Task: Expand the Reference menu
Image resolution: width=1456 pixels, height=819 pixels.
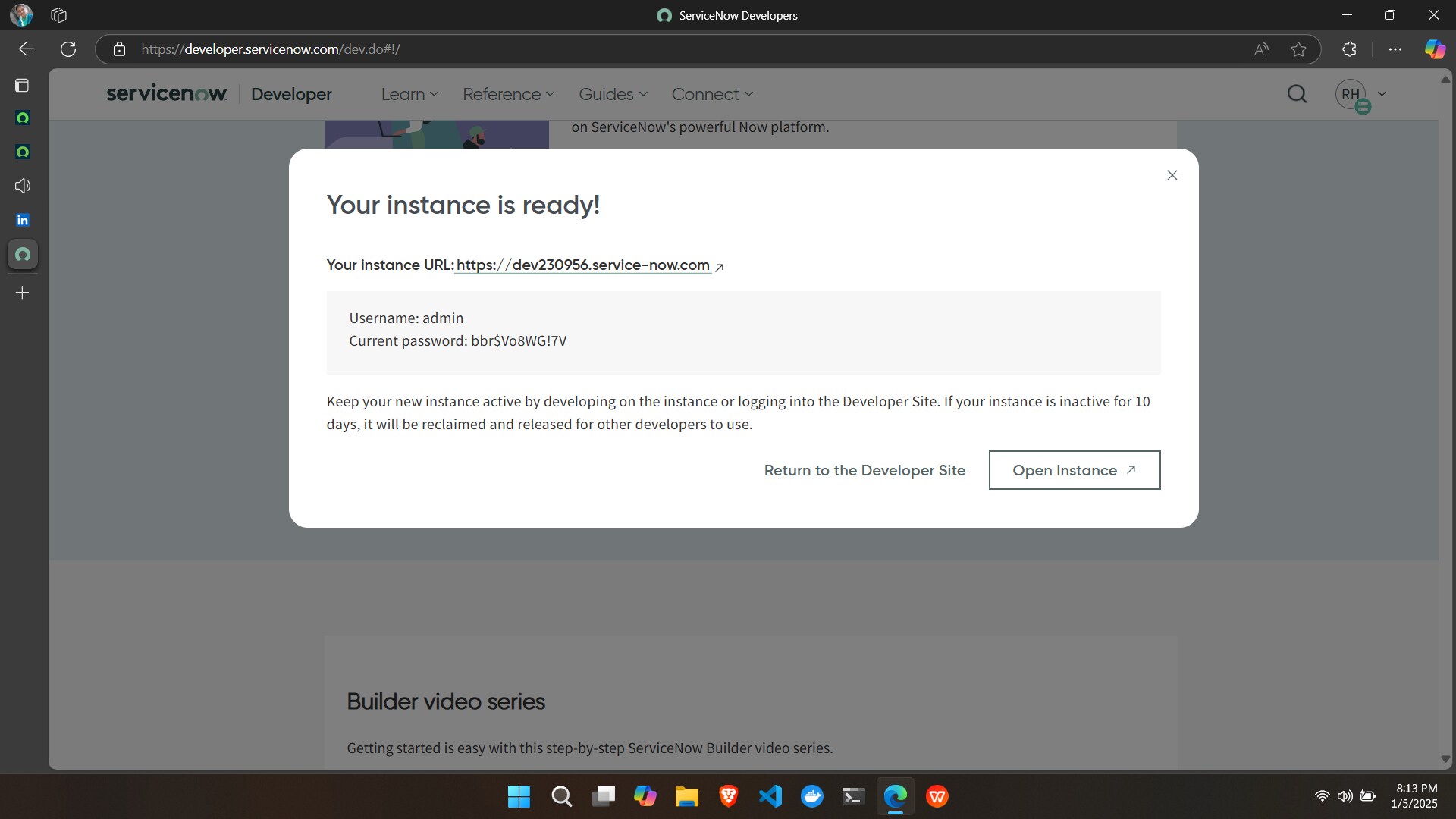Action: point(508,94)
